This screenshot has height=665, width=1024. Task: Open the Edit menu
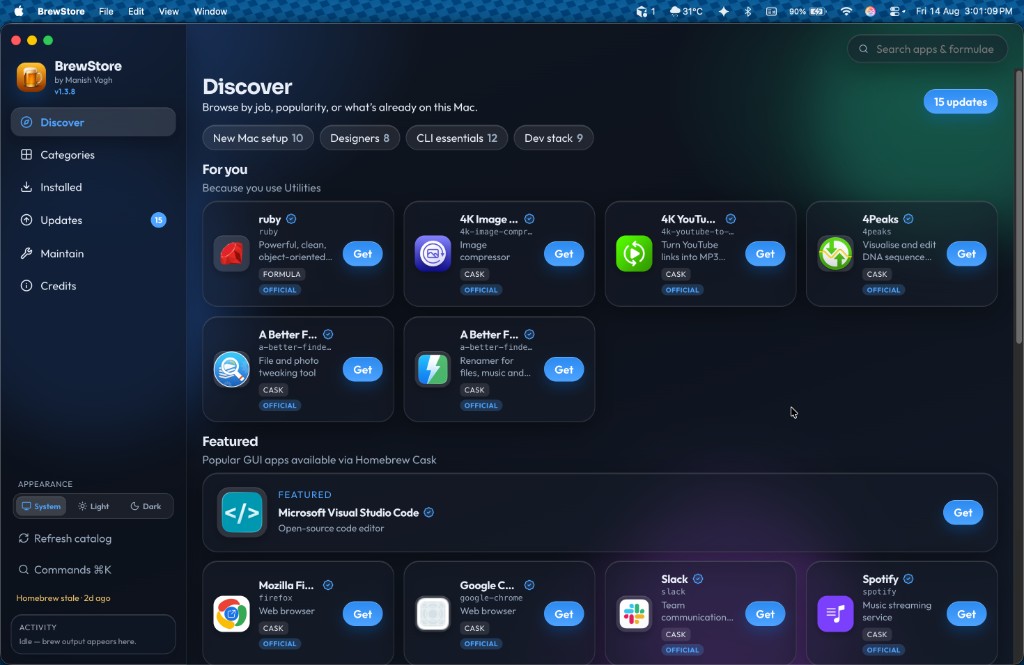[136, 11]
